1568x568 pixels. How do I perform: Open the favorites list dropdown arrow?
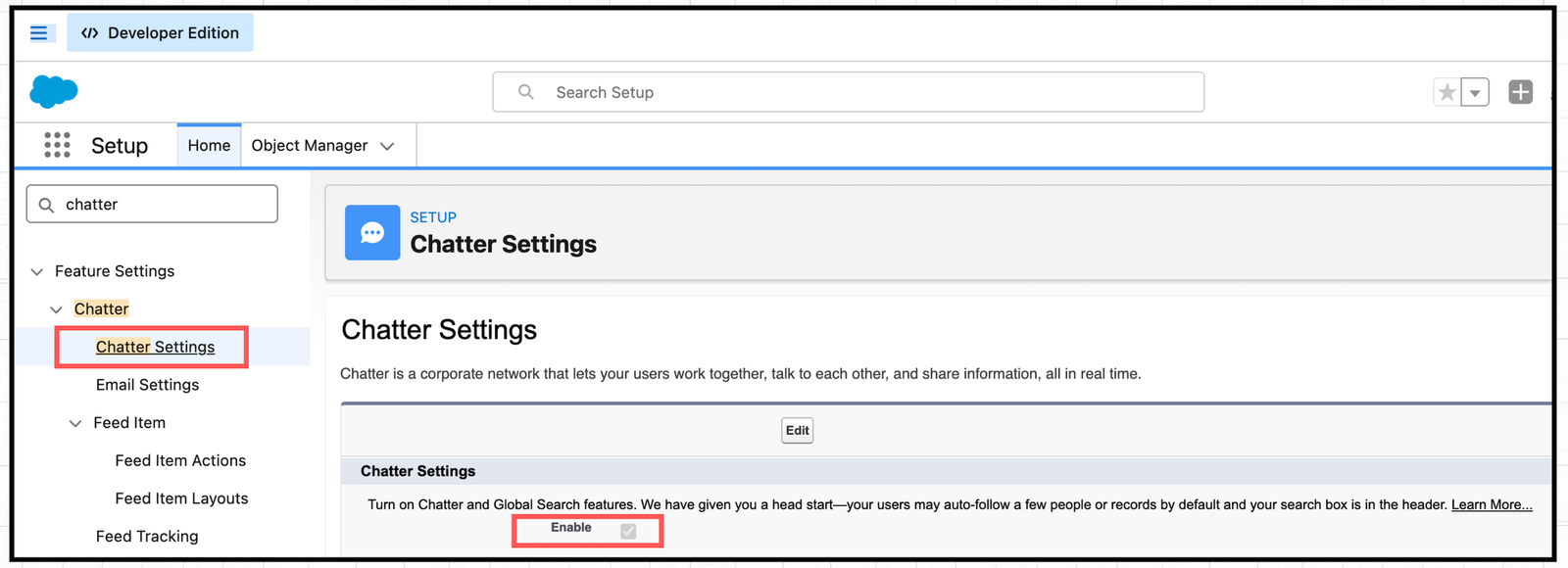pyautogui.click(x=1475, y=93)
